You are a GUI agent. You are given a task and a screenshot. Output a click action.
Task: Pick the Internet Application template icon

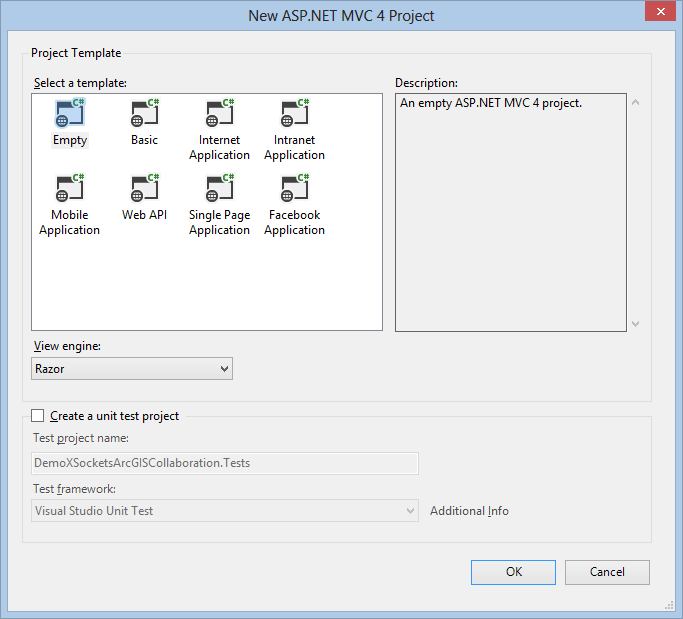pyautogui.click(x=220, y=112)
